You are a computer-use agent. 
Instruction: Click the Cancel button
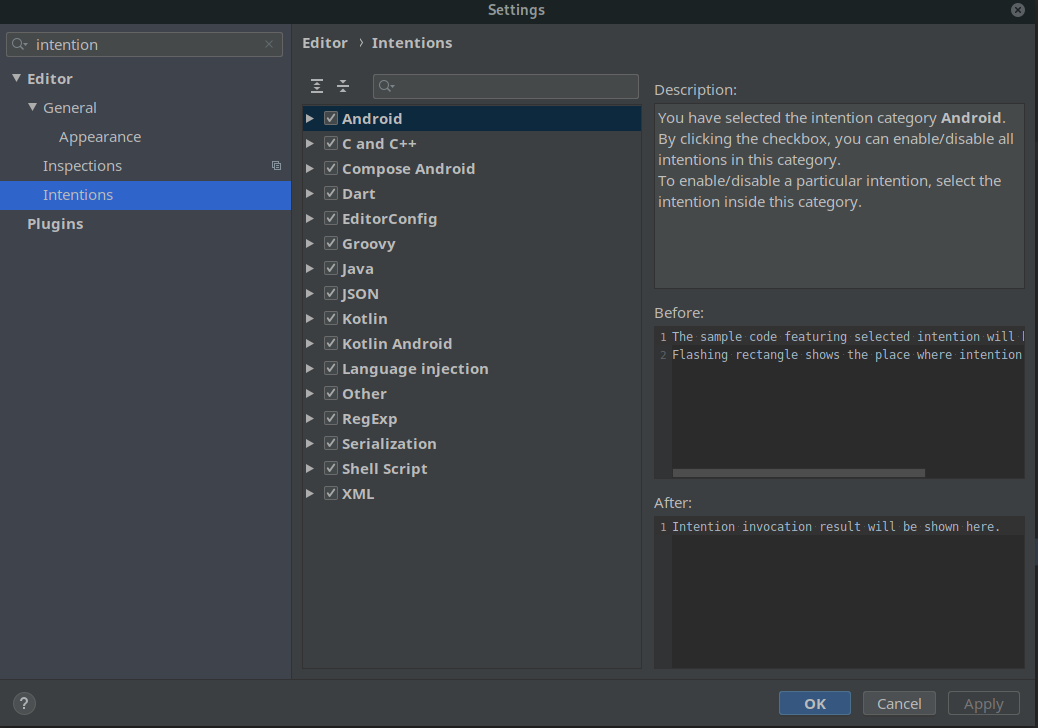(899, 703)
